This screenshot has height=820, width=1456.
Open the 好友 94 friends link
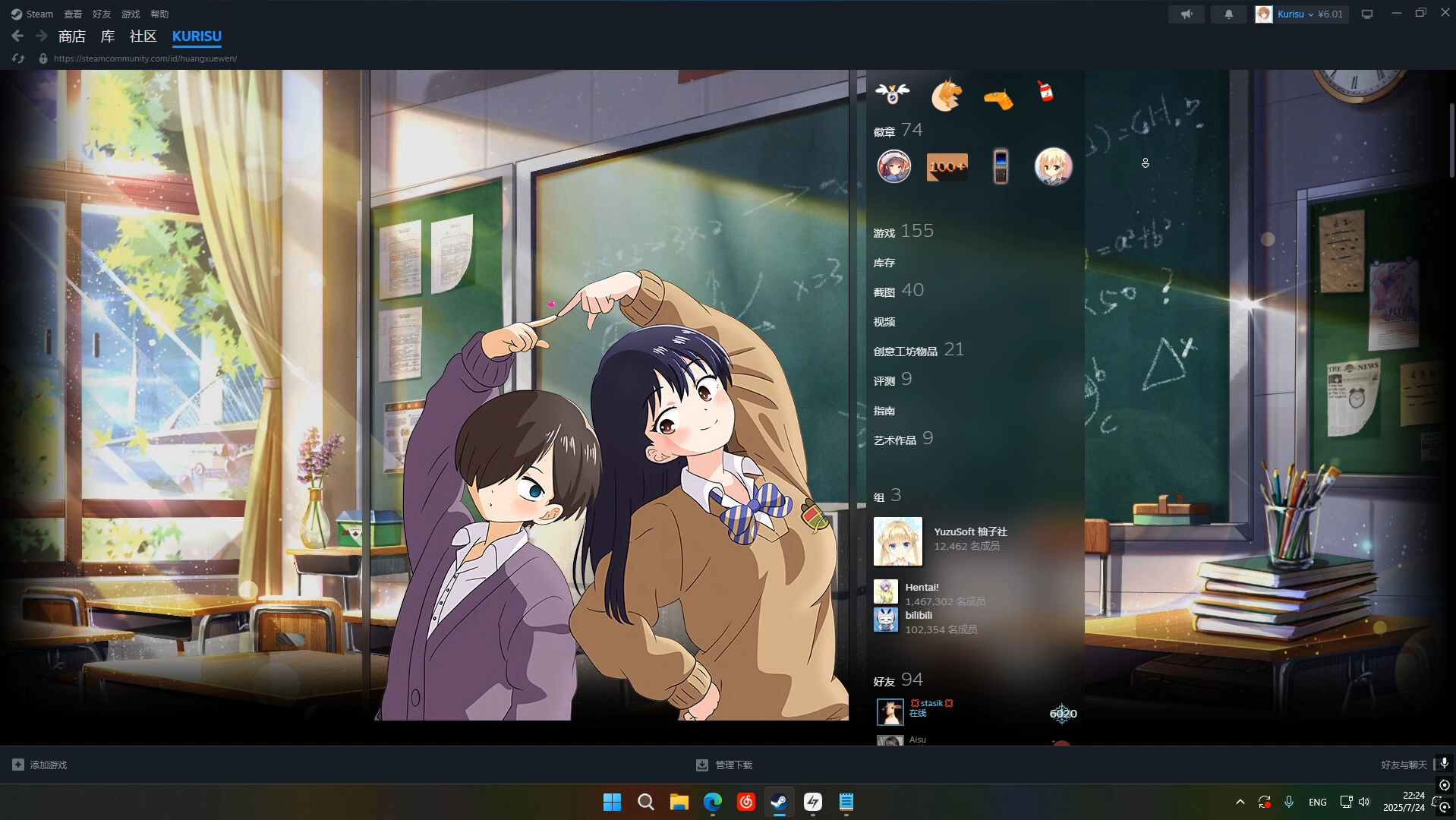[x=898, y=680]
